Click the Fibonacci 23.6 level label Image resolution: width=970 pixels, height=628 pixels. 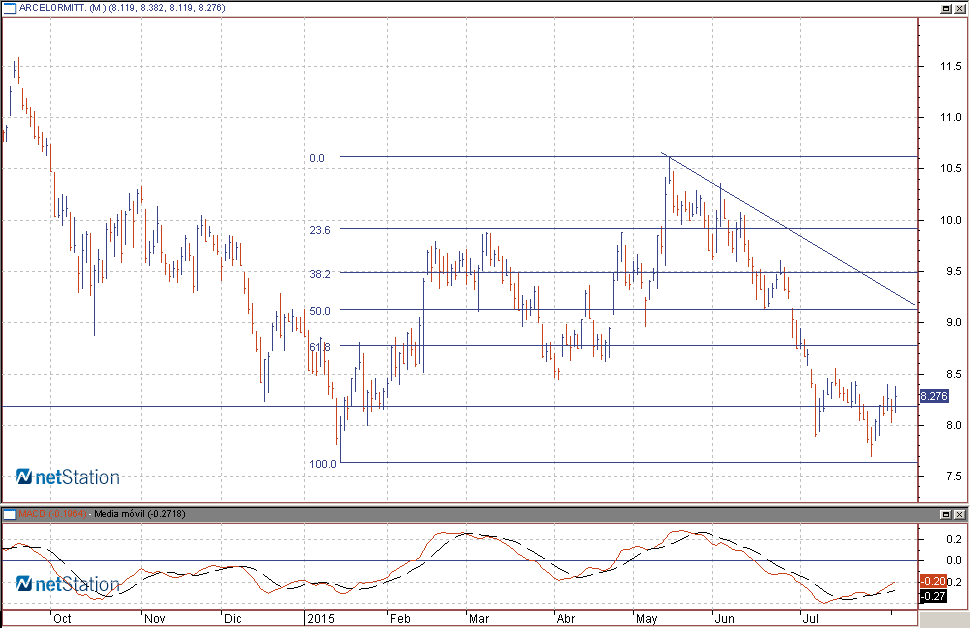[320, 230]
